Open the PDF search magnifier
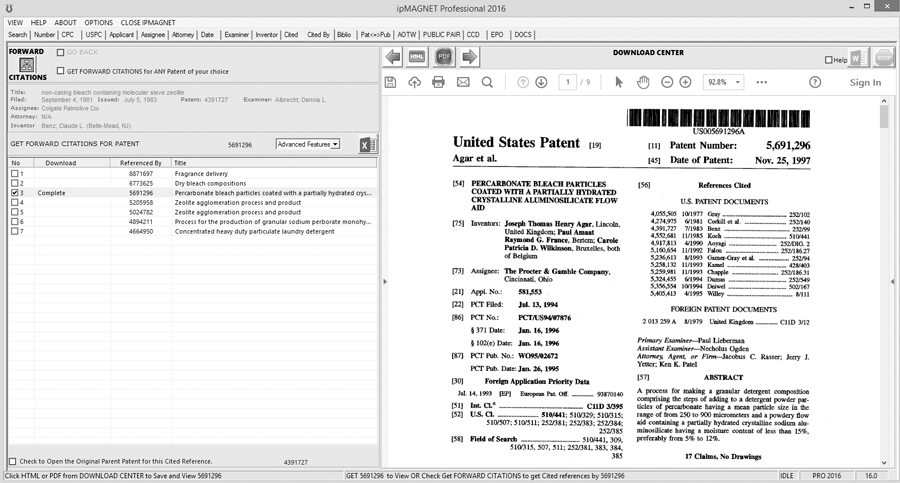900x483 pixels. click(487, 82)
